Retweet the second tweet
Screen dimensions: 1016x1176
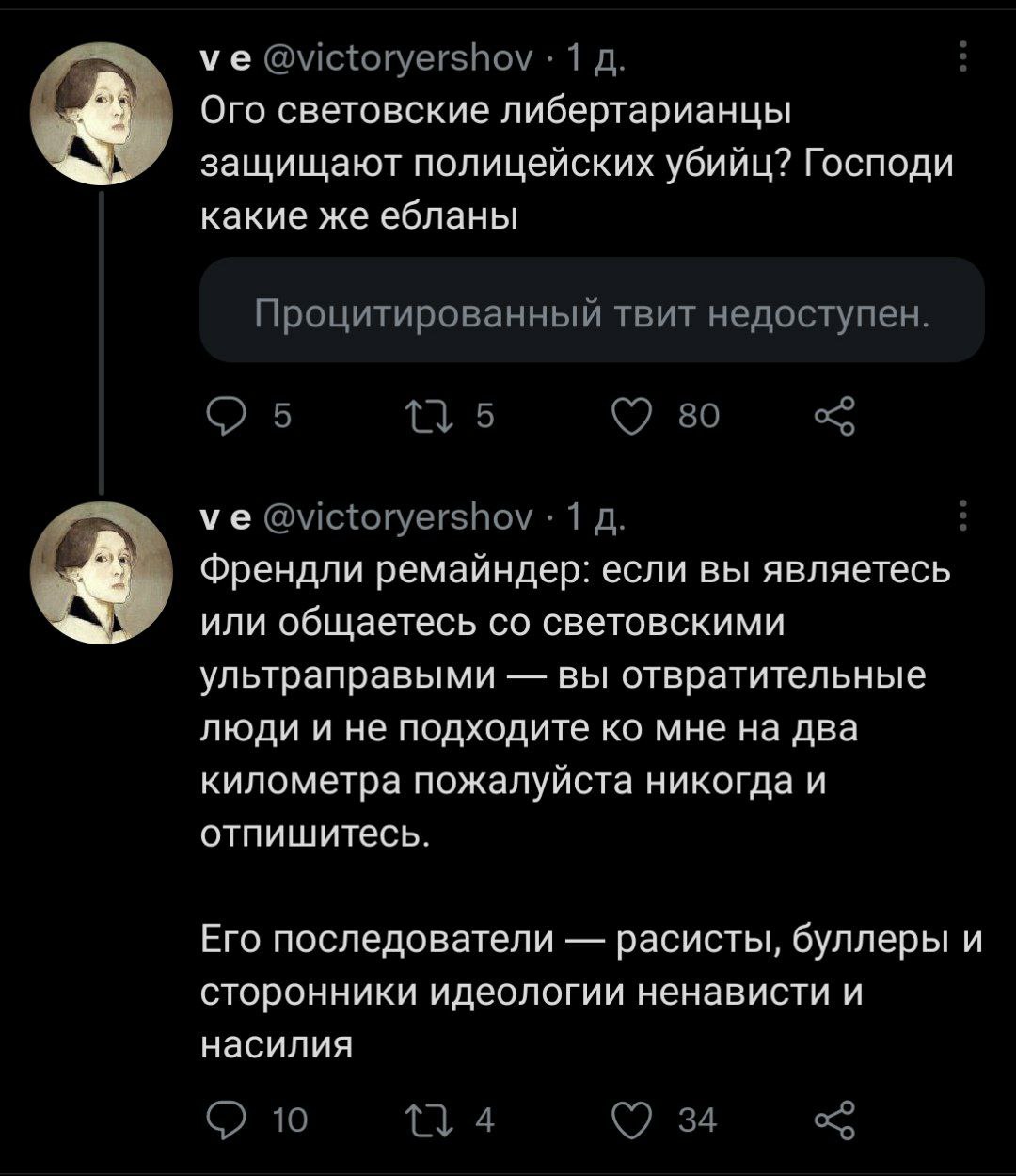[x=417, y=1119]
